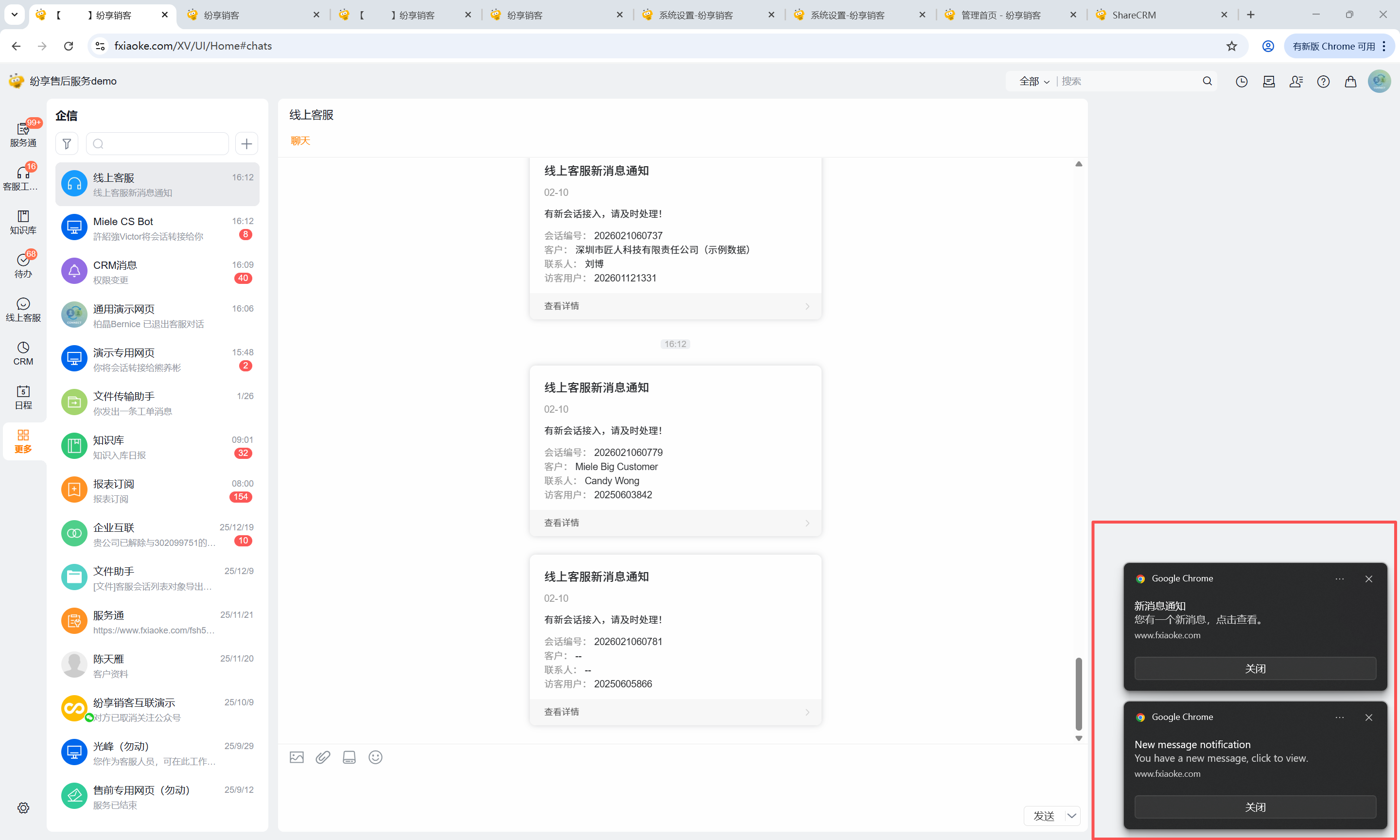Screen dimensions: 1400x840
Task: Open the Chrome tab search dropdown arrow
Action: click(x=15, y=15)
